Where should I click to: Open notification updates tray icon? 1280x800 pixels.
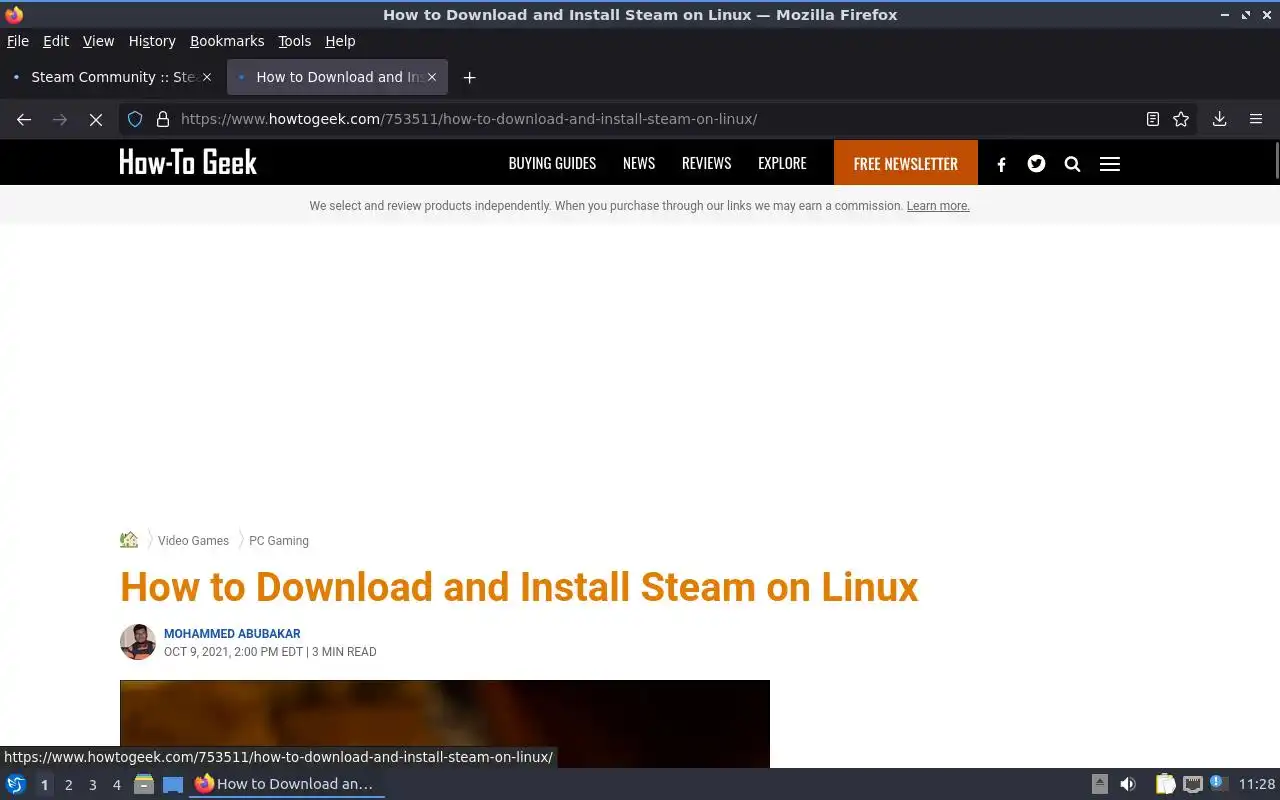pos(1217,783)
